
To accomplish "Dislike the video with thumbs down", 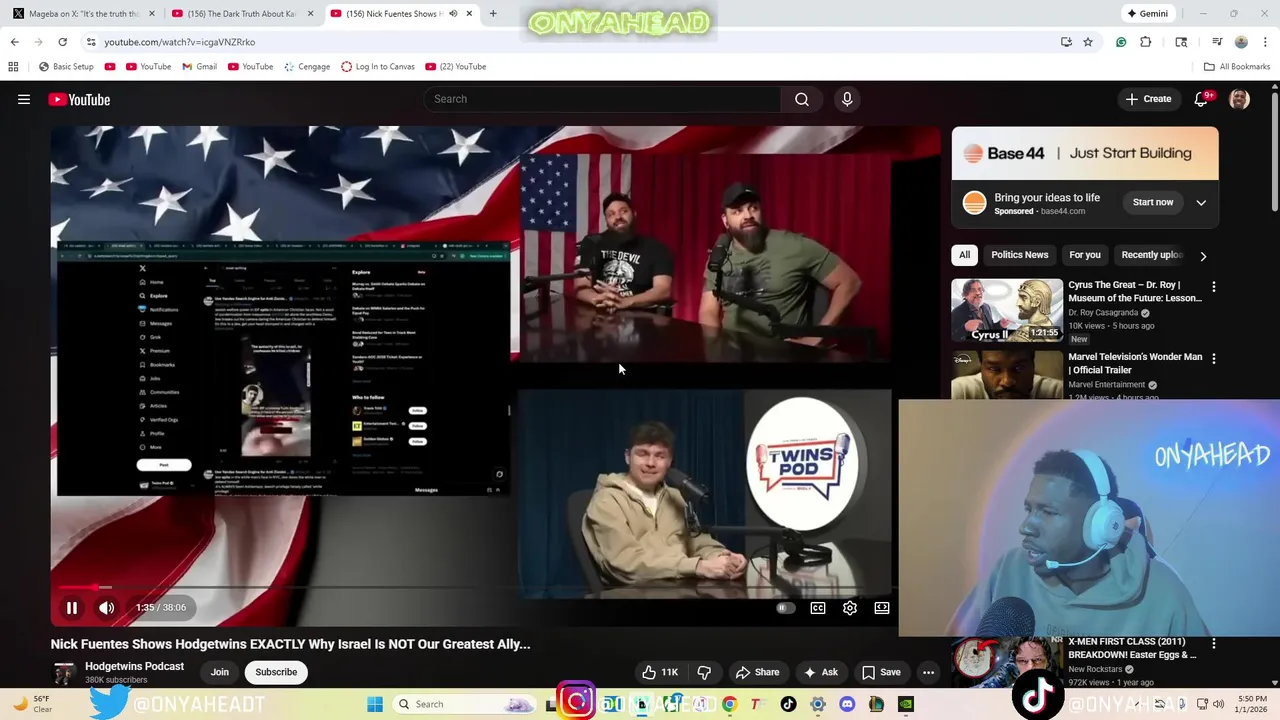I will (x=704, y=672).
